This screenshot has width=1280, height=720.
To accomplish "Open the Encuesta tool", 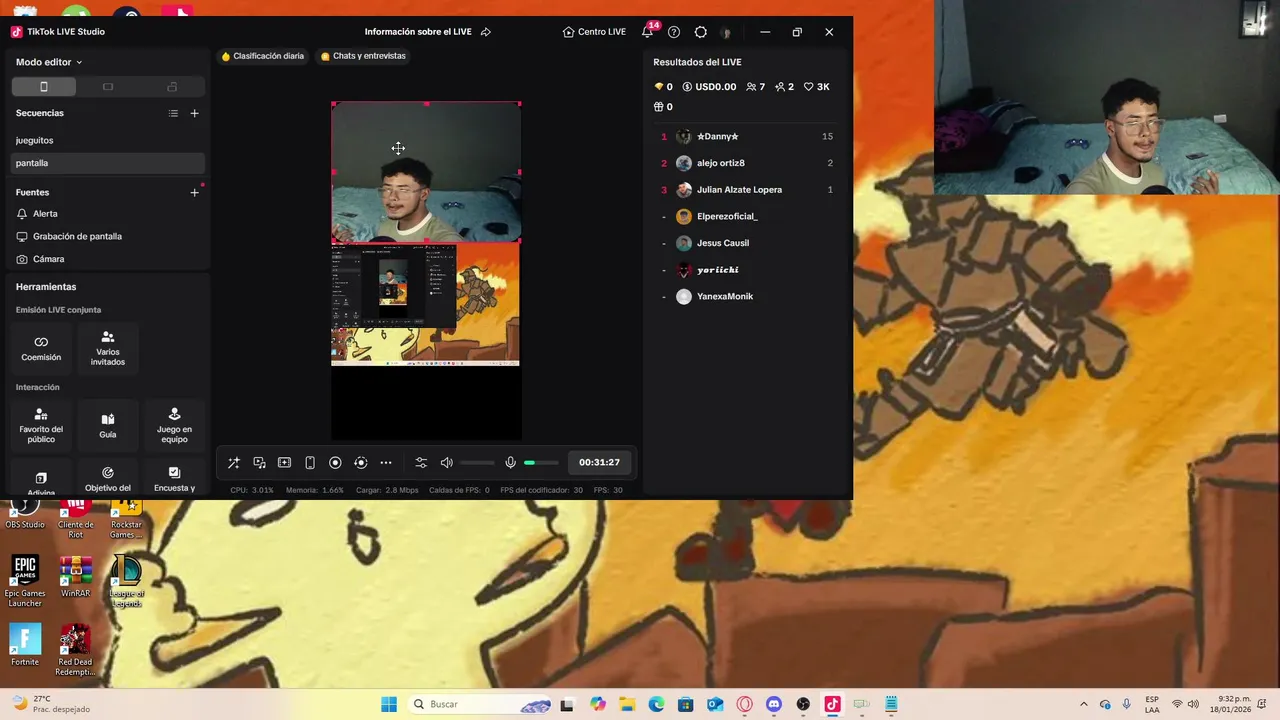I will (x=174, y=478).
